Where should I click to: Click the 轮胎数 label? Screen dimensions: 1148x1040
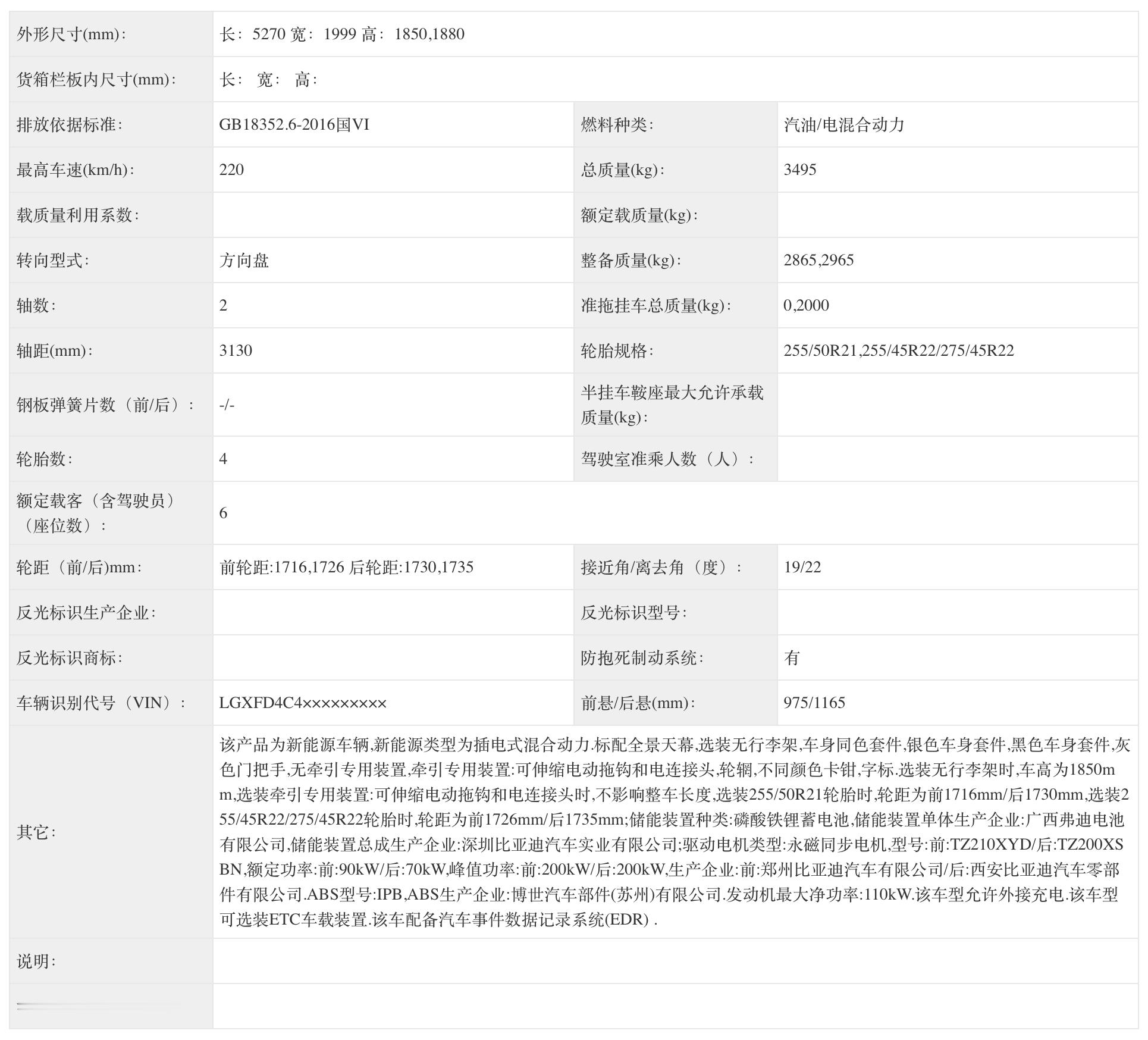point(45,459)
